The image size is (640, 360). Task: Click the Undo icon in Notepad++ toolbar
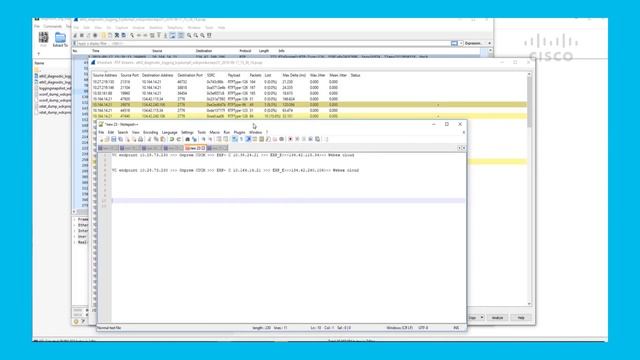[172, 139]
